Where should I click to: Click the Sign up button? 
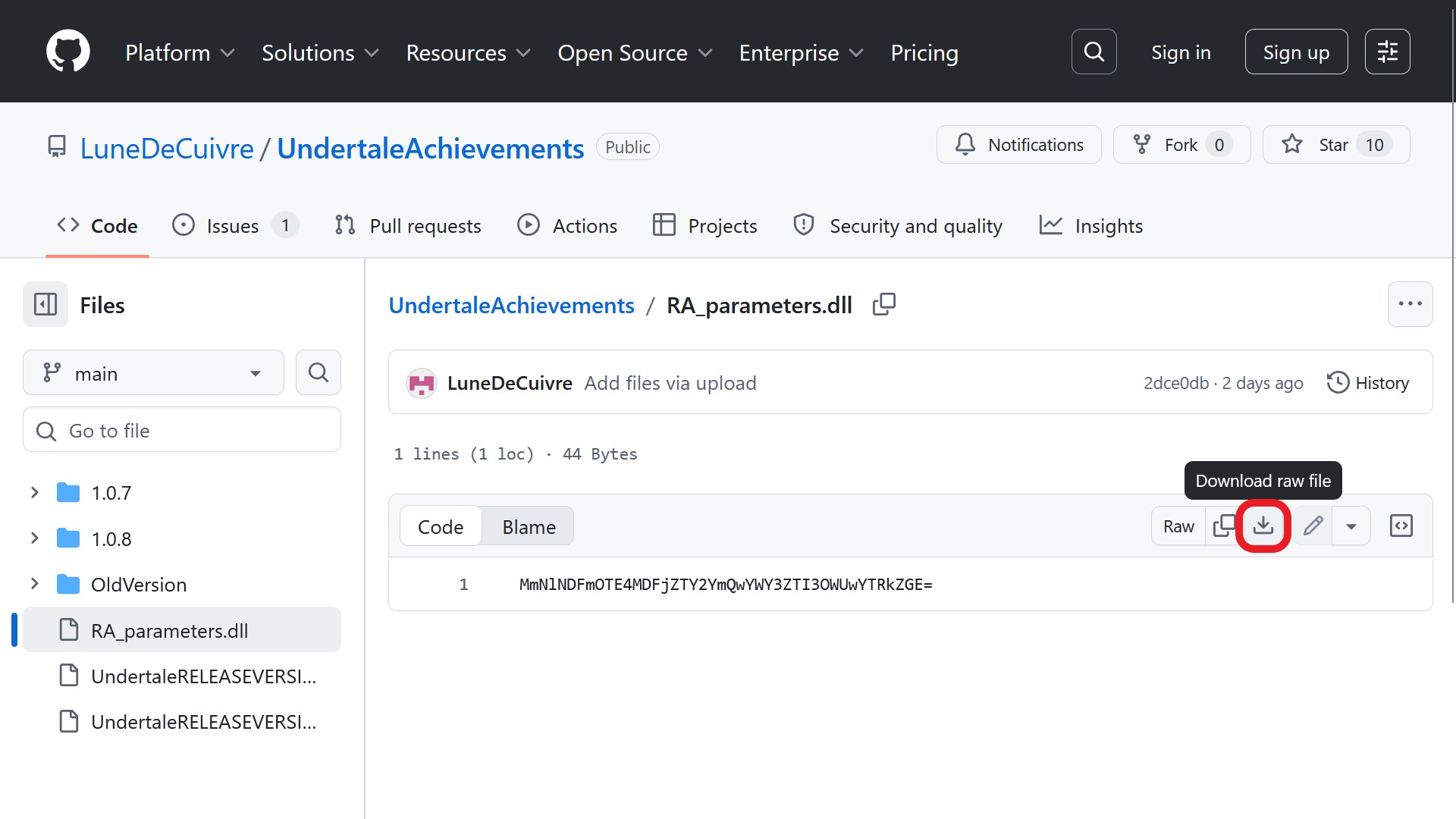pos(1296,52)
